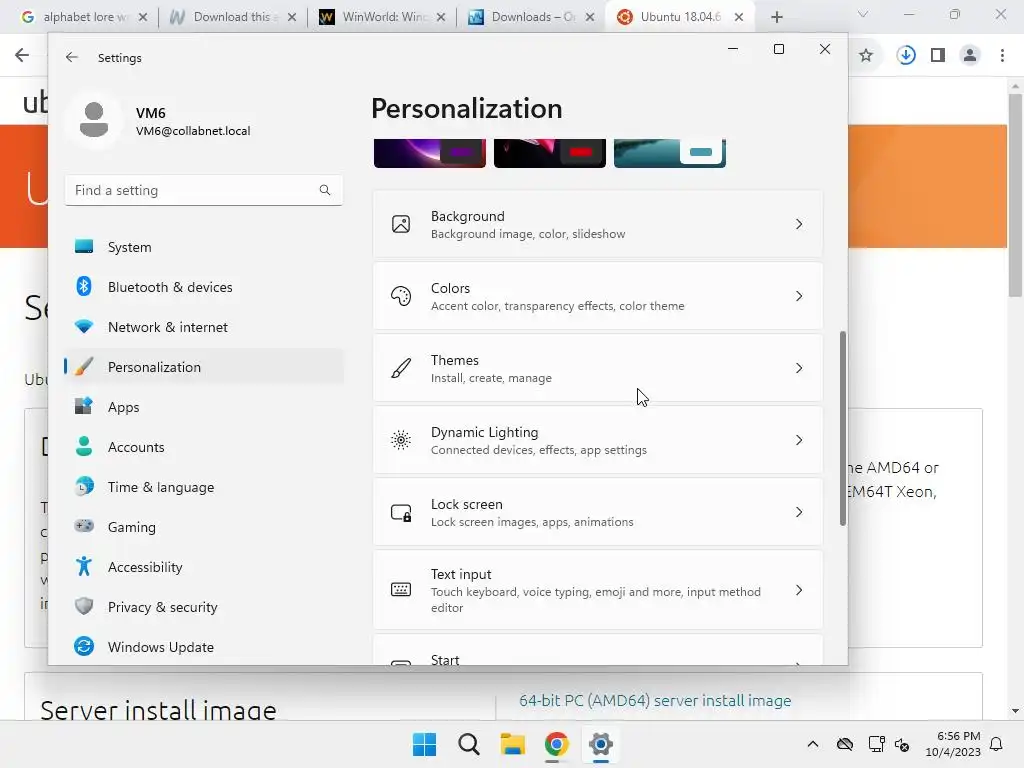This screenshot has height=768, width=1024.
Task: Open the clock showing 6:56 PM
Action: pyautogui.click(x=953, y=744)
